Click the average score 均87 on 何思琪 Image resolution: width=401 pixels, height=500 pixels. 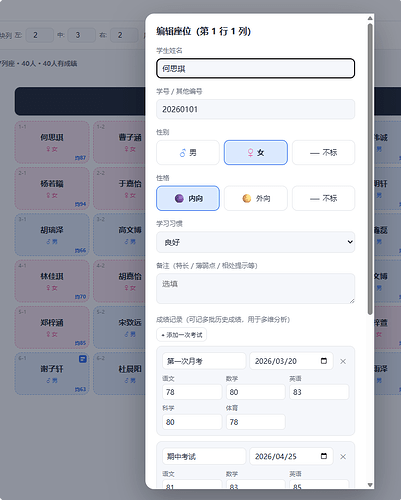(80, 158)
